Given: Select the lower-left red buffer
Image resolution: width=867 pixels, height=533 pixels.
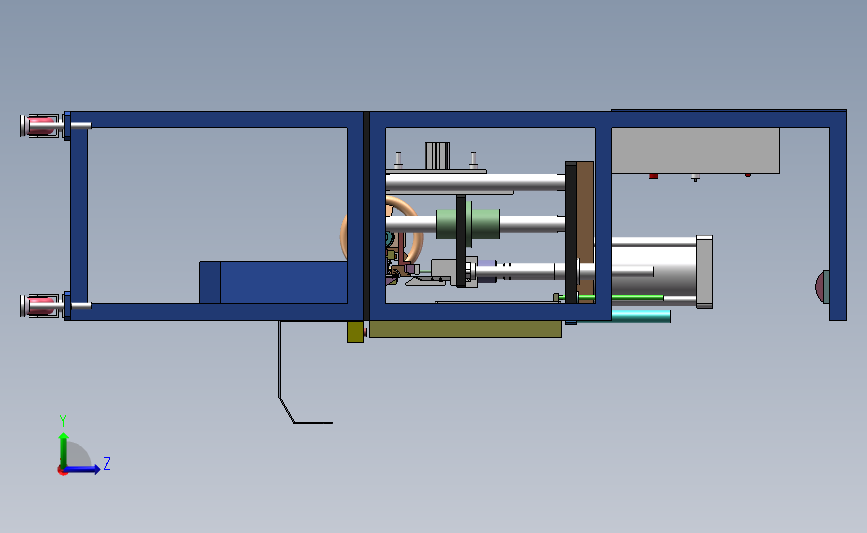Looking at the screenshot, I should point(41,306).
